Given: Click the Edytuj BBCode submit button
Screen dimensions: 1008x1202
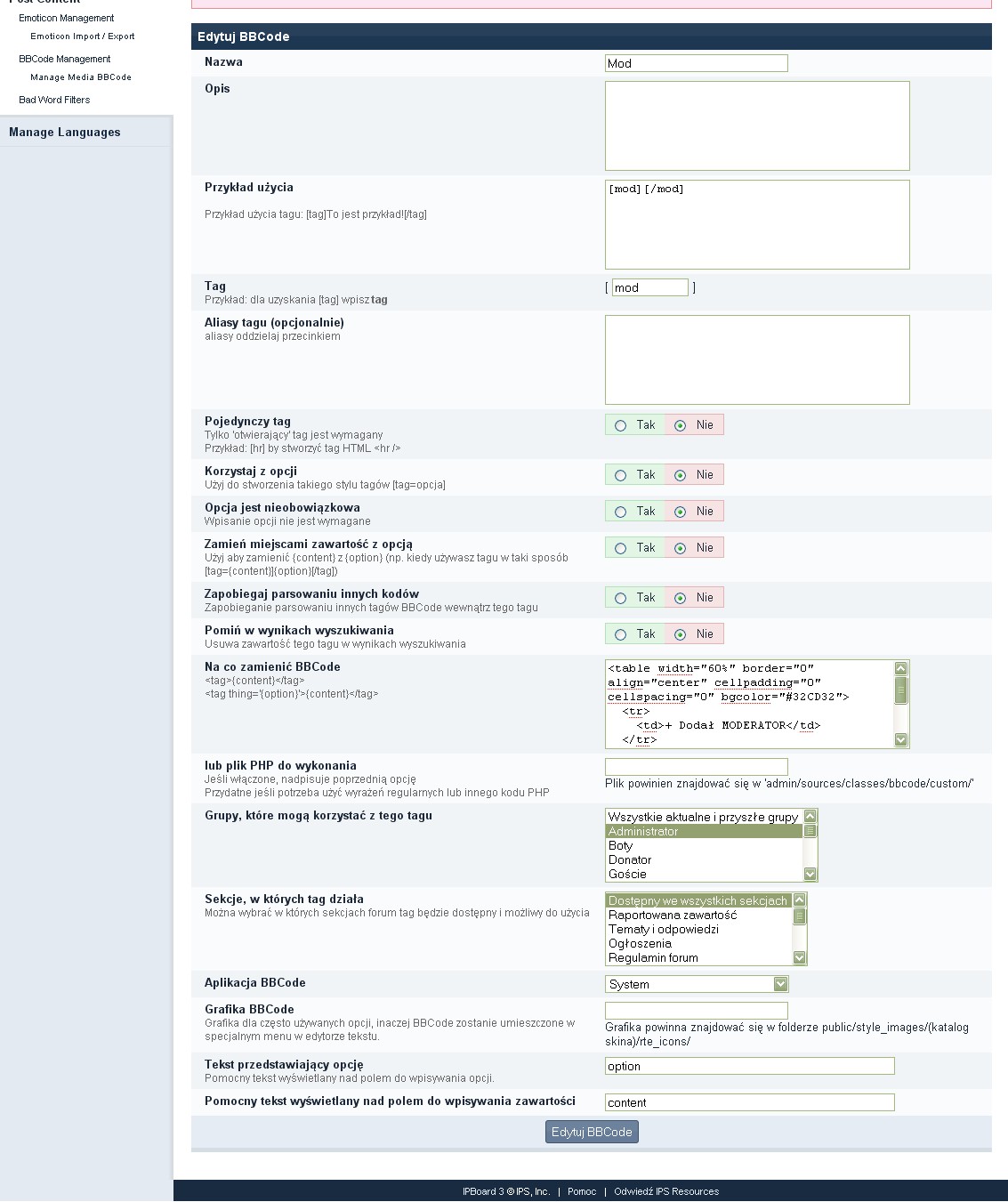Looking at the screenshot, I should (592, 1132).
